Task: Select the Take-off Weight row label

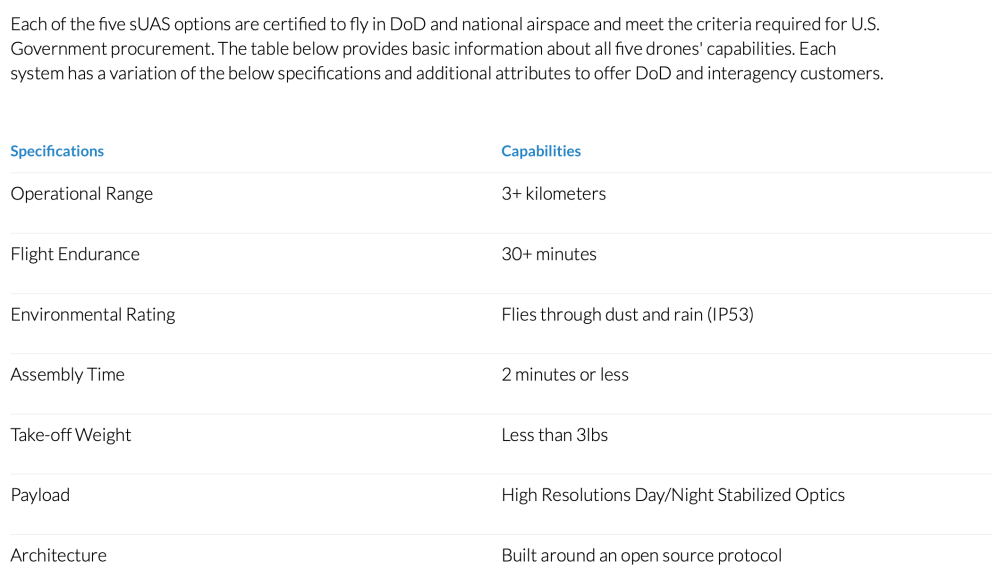Action: [x=71, y=435]
